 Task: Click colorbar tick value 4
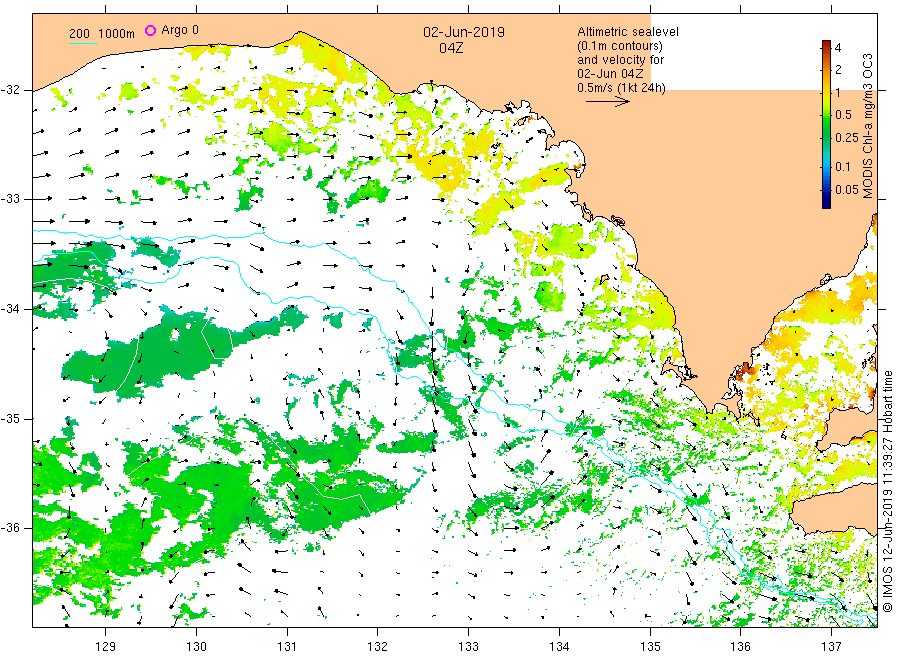click(x=838, y=48)
